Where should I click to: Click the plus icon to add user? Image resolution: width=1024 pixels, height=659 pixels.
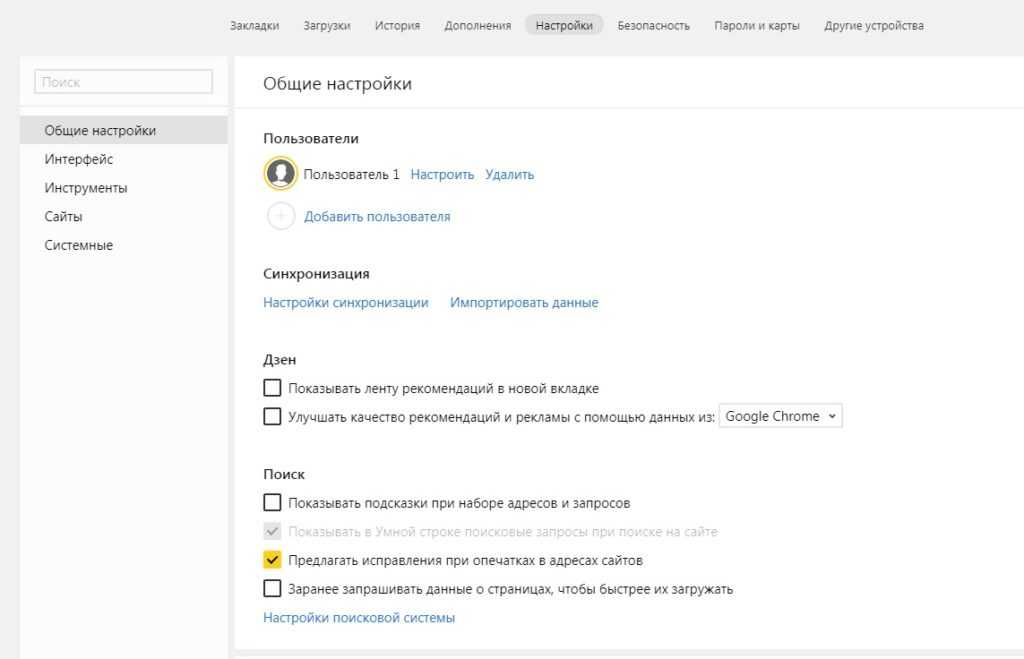coord(281,216)
